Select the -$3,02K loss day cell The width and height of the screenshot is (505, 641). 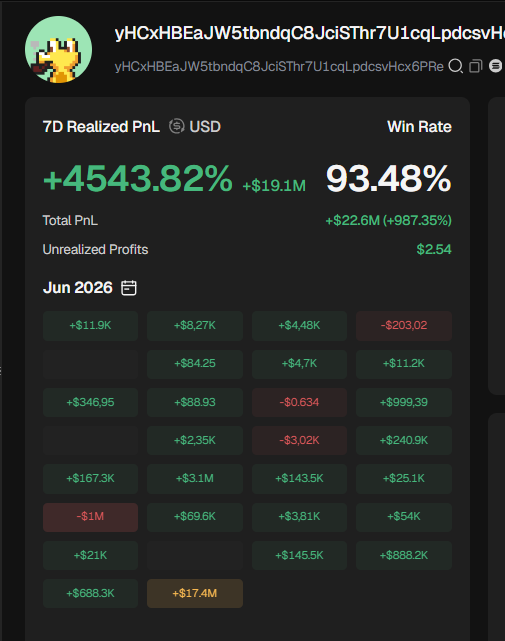point(299,440)
